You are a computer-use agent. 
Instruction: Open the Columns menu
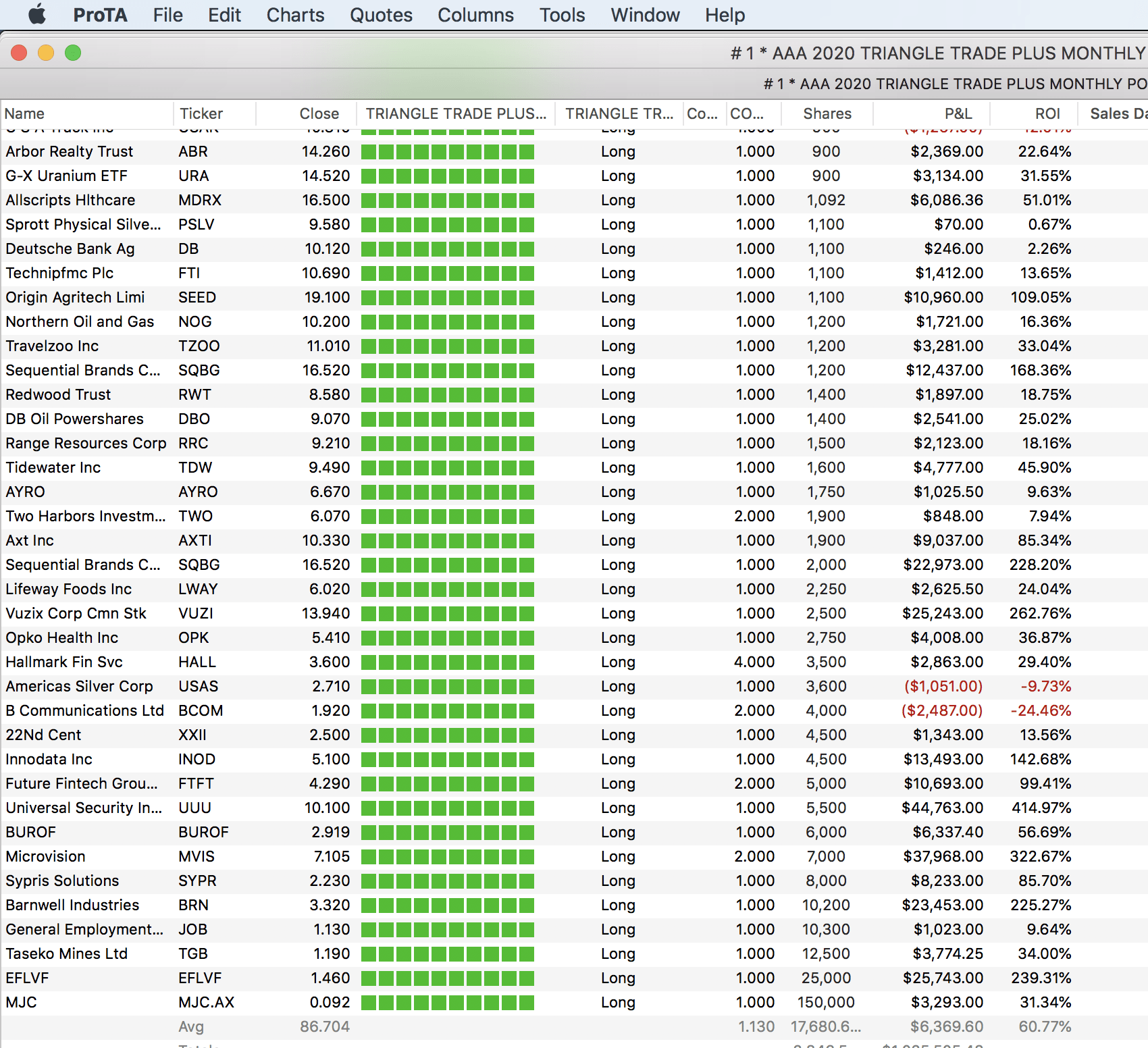[x=475, y=15]
